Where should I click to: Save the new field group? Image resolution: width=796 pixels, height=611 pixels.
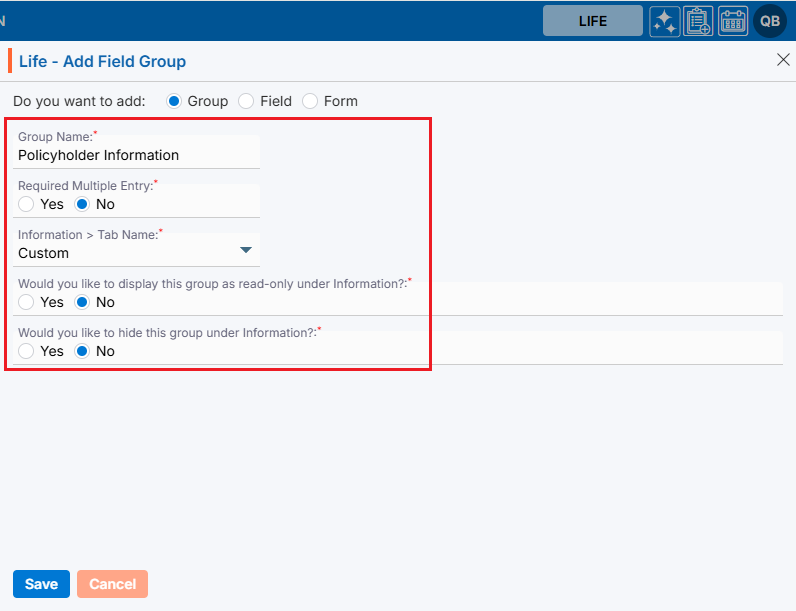pos(41,584)
